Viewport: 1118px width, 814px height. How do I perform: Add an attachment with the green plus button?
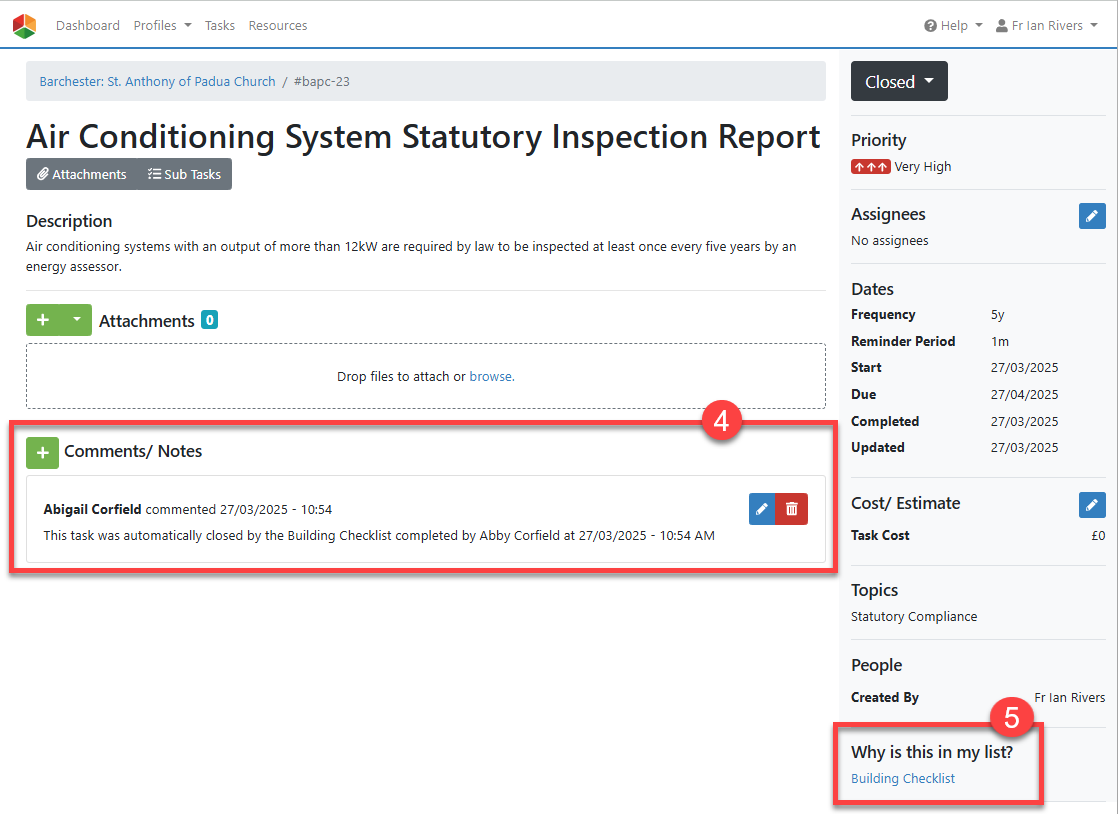(43, 321)
